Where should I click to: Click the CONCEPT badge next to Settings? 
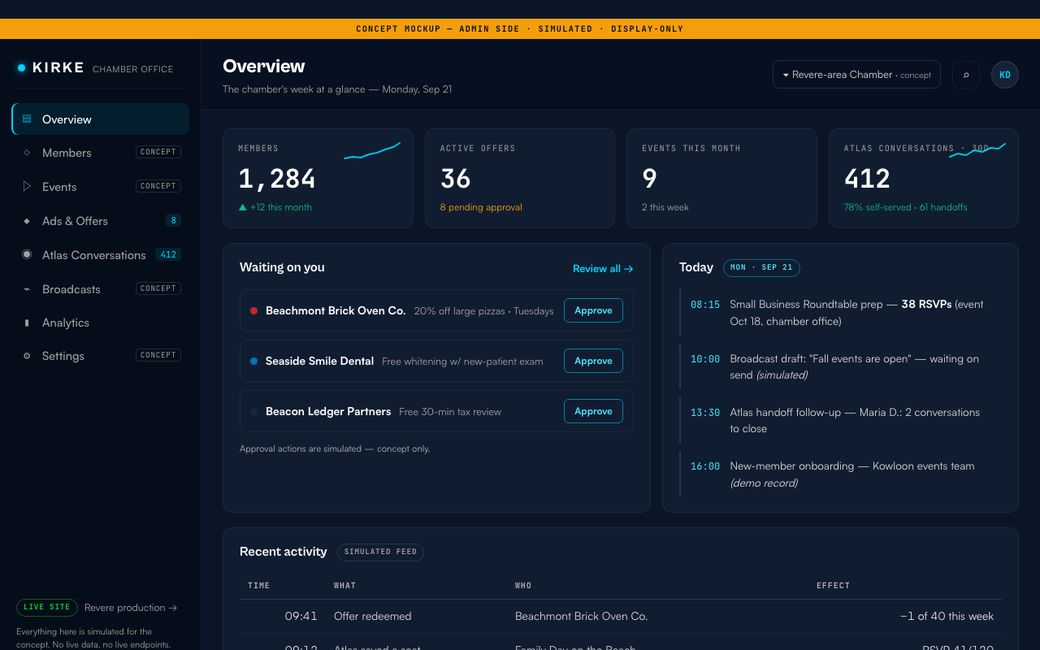click(x=158, y=355)
